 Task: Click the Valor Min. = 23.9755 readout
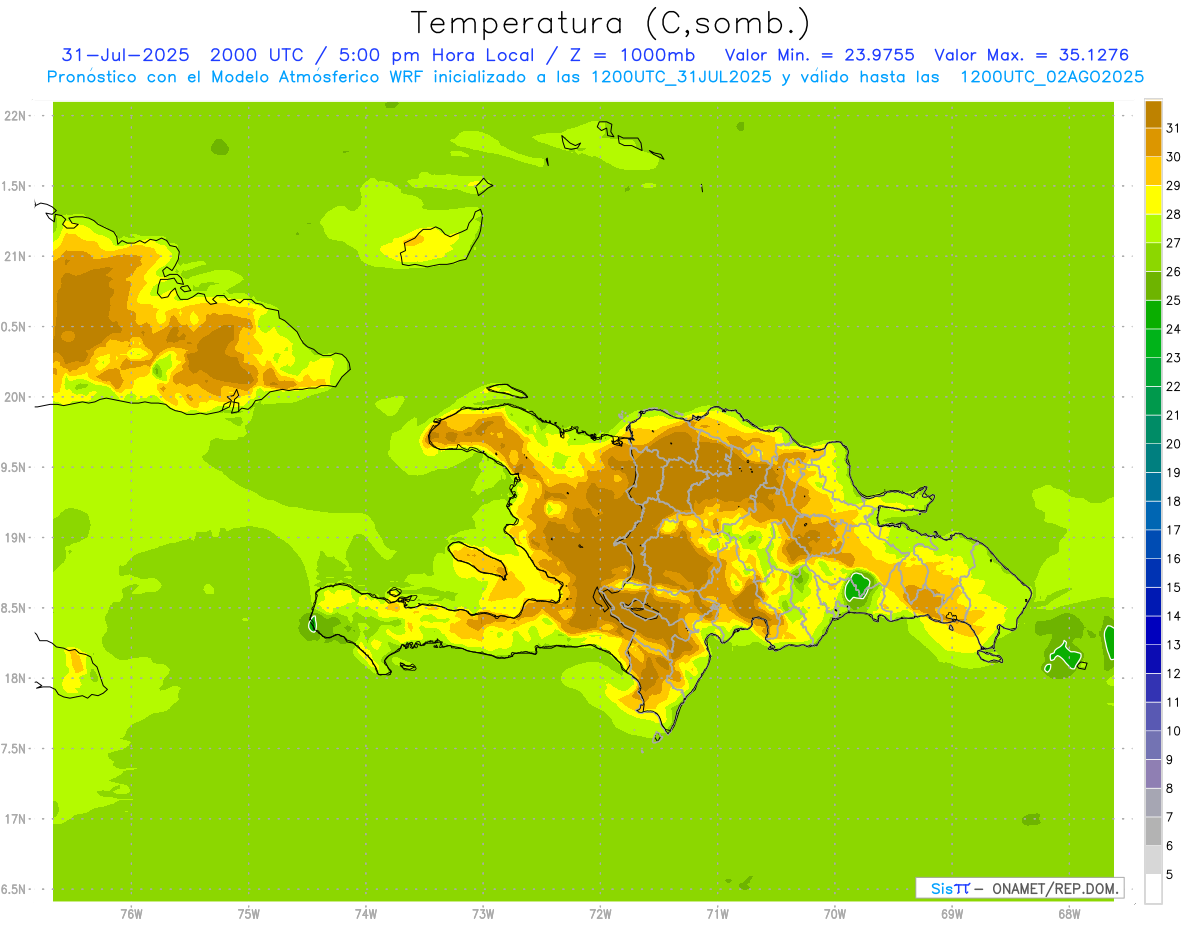point(819,55)
